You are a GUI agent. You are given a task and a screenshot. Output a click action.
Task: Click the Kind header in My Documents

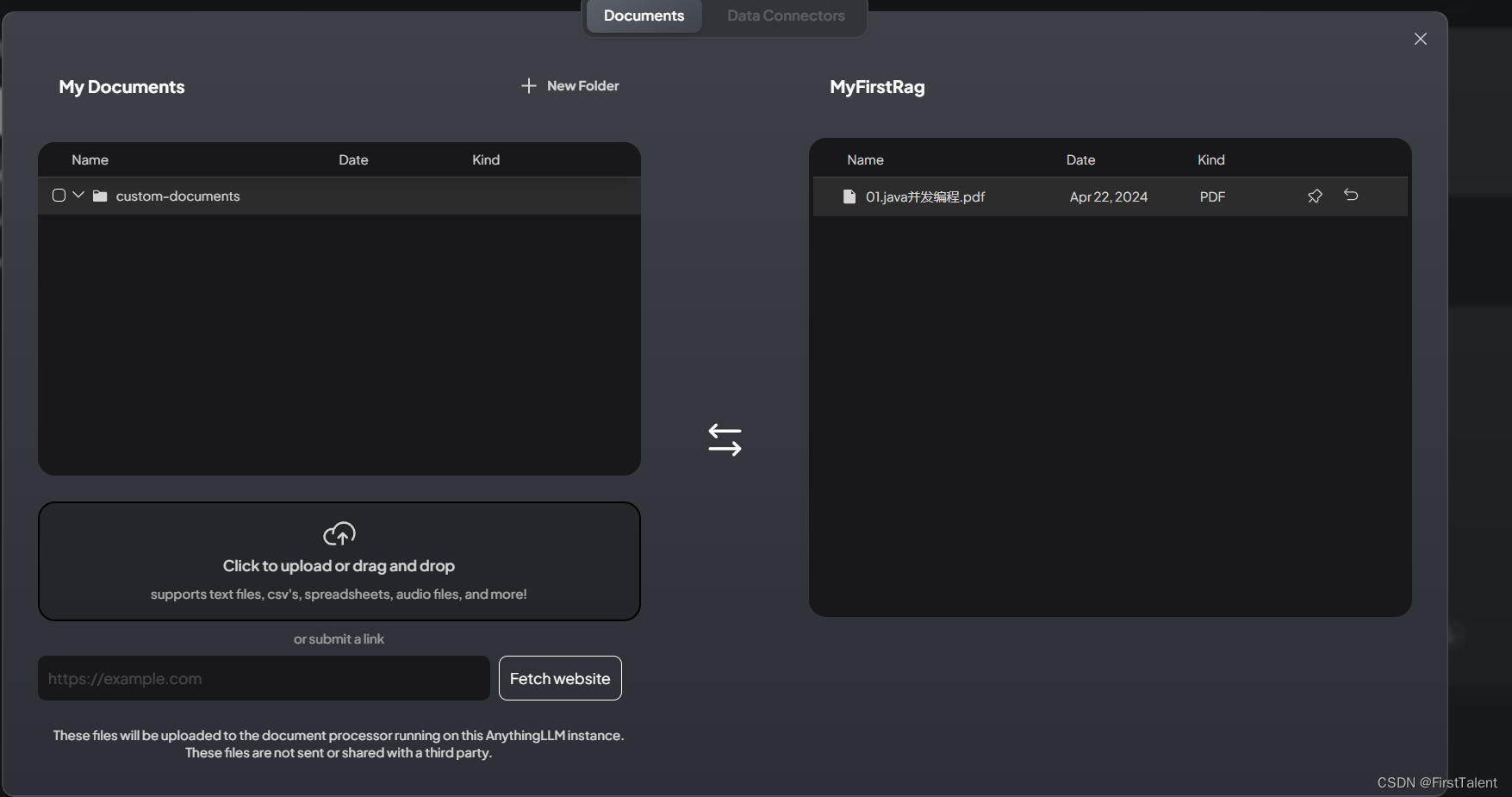[486, 160]
